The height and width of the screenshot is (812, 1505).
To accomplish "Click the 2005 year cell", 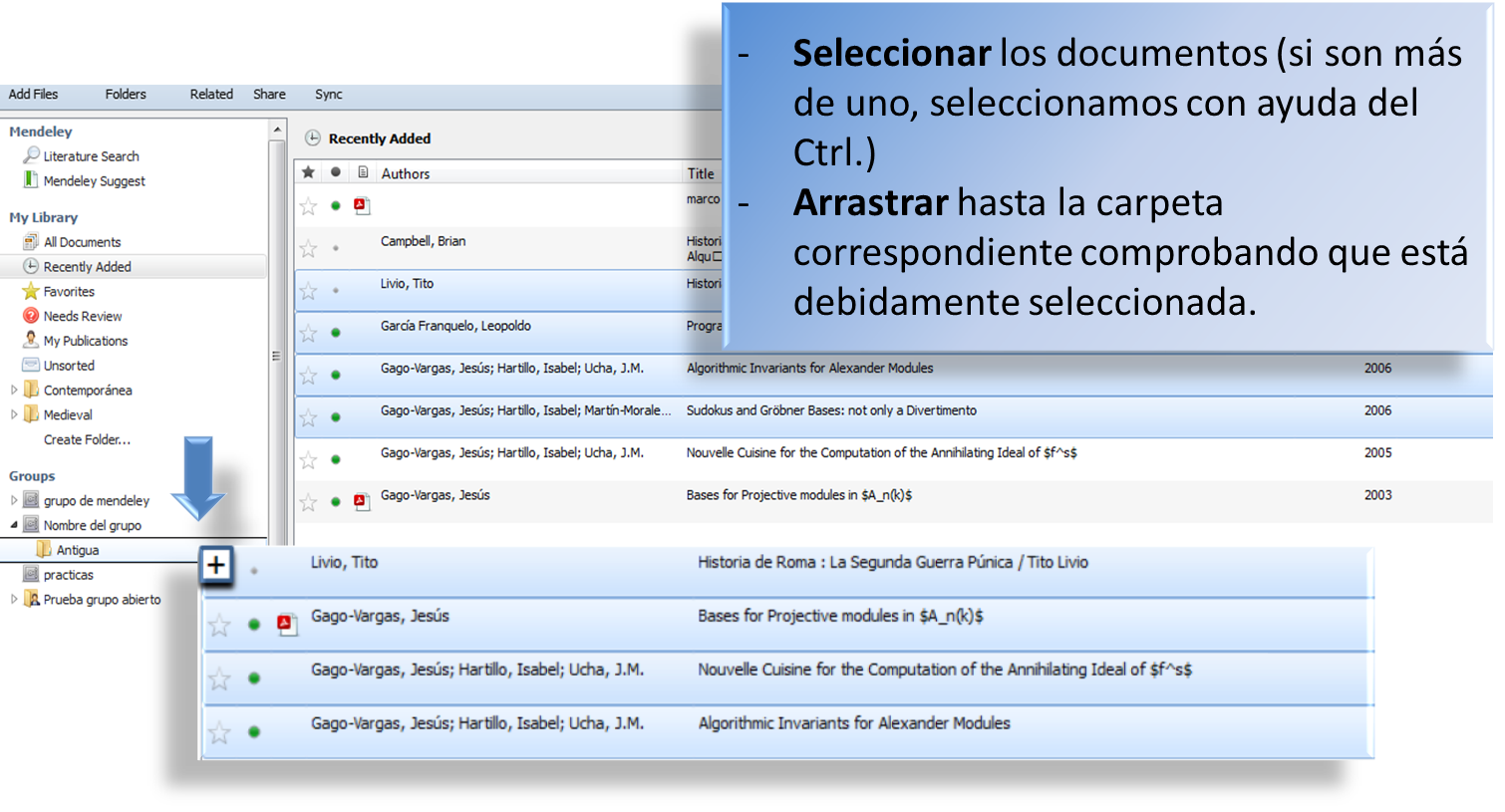I will [1377, 452].
